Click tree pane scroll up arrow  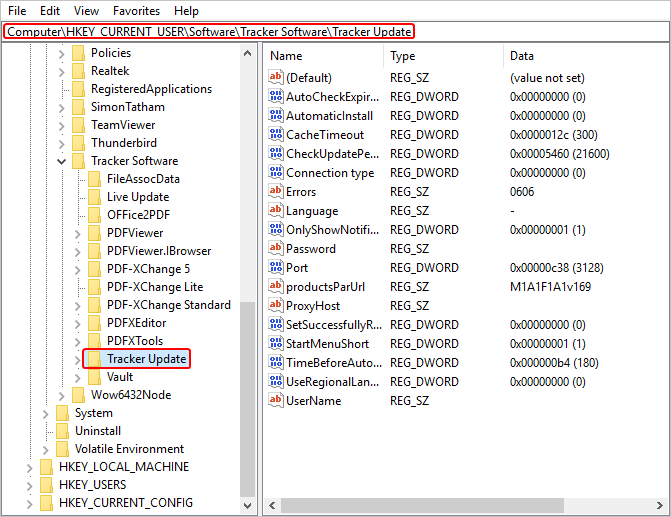[x=247, y=53]
